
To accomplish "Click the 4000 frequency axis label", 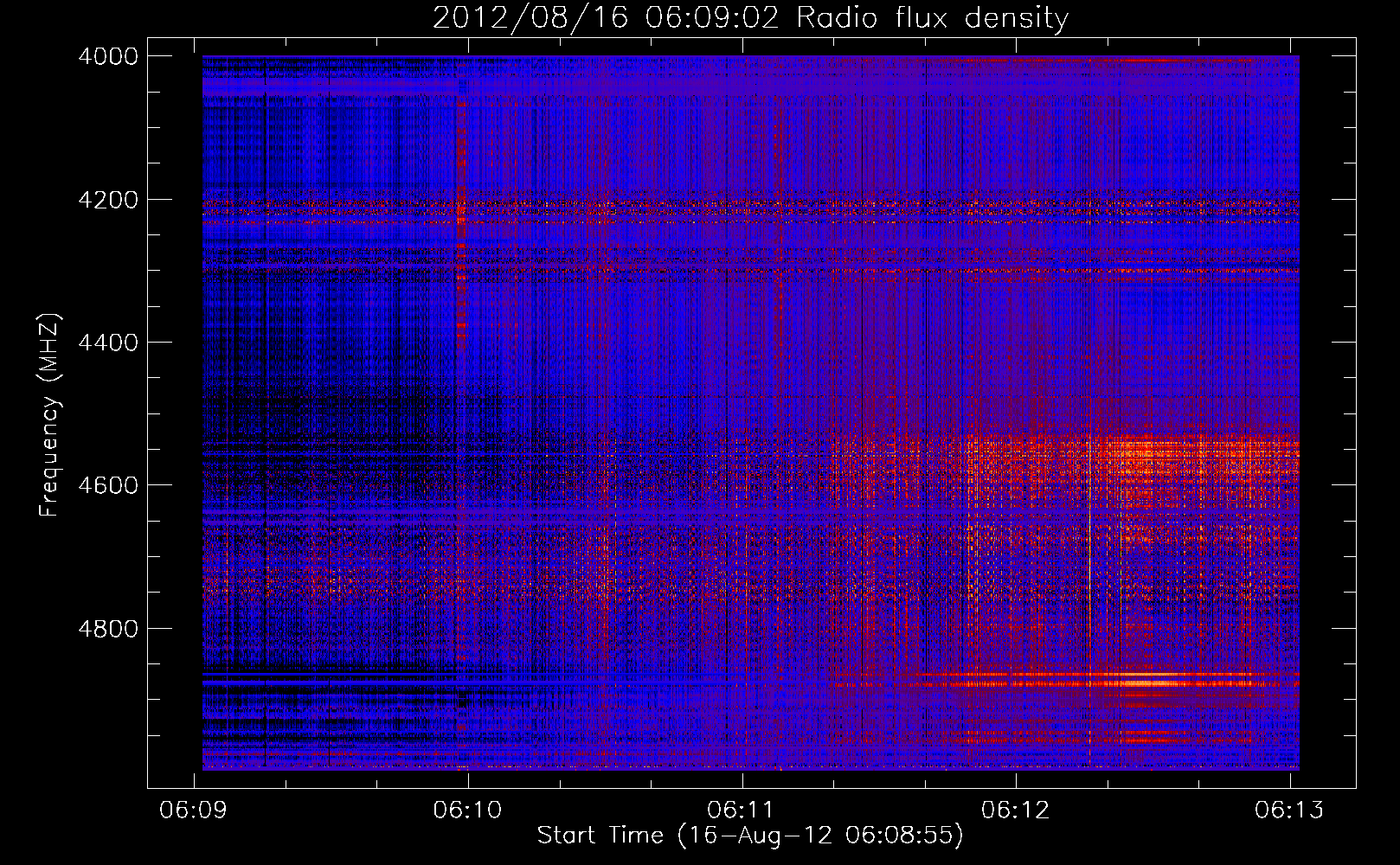I will [108, 56].
